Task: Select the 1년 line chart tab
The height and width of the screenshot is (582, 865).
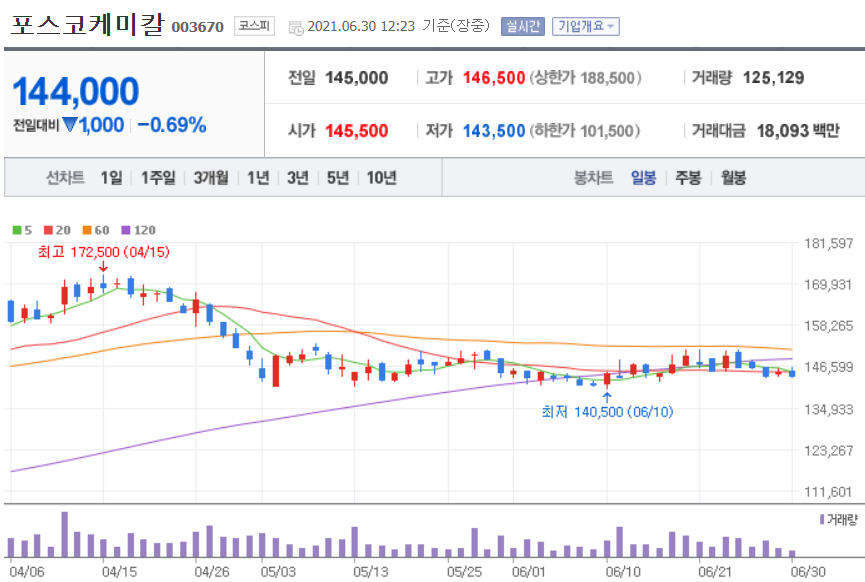Action: click(x=258, y=178)
